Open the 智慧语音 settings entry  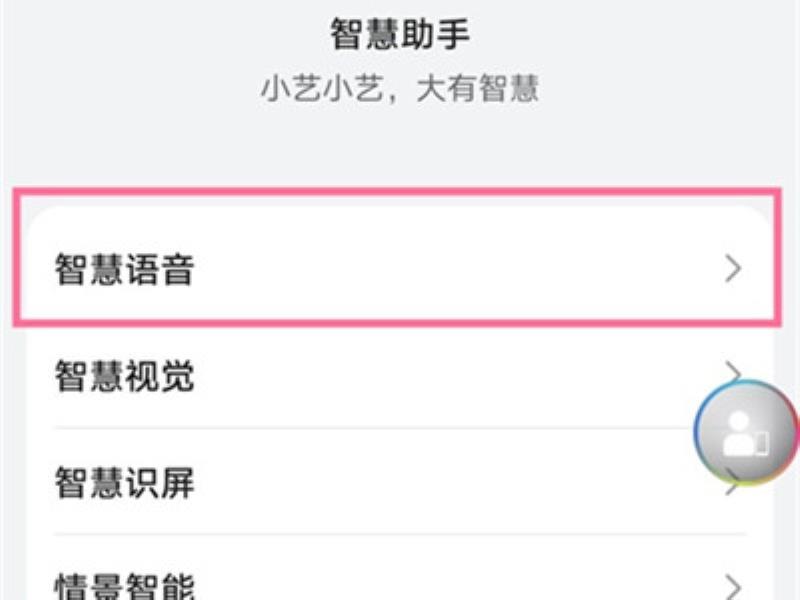coord(400,269)
